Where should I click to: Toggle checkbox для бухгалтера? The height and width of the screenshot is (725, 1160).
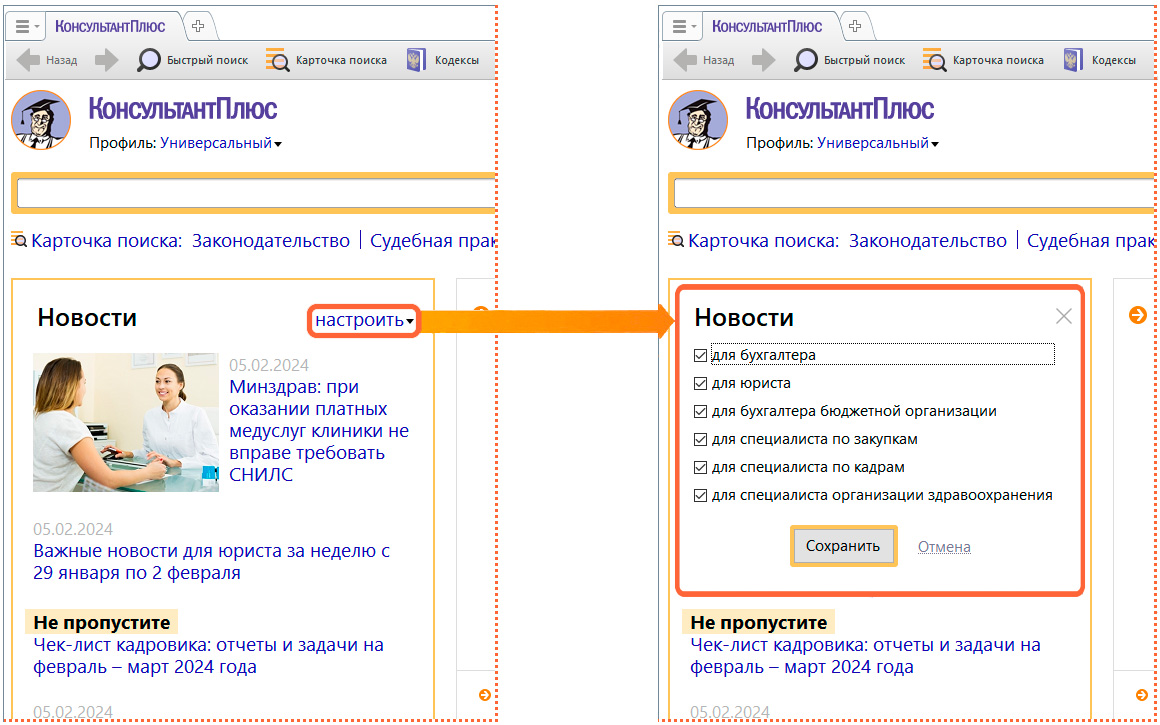coord(701,355)
